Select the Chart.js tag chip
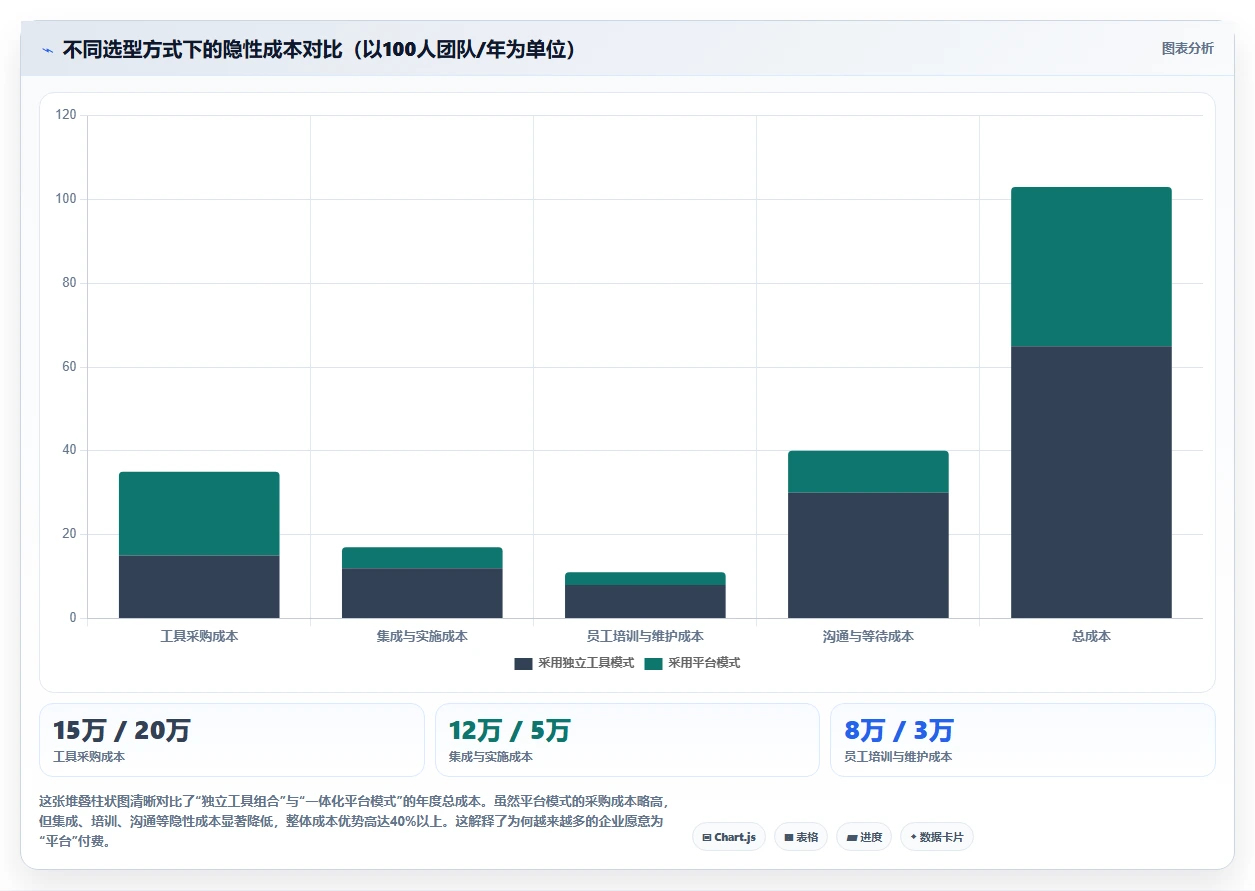 (729, 837)
